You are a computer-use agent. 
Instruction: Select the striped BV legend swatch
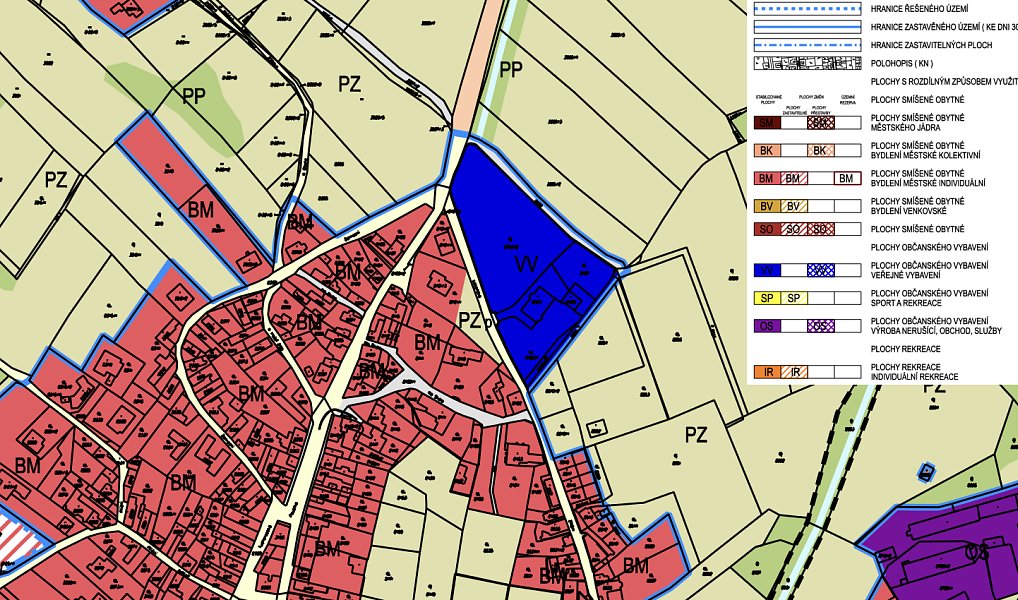794,206
